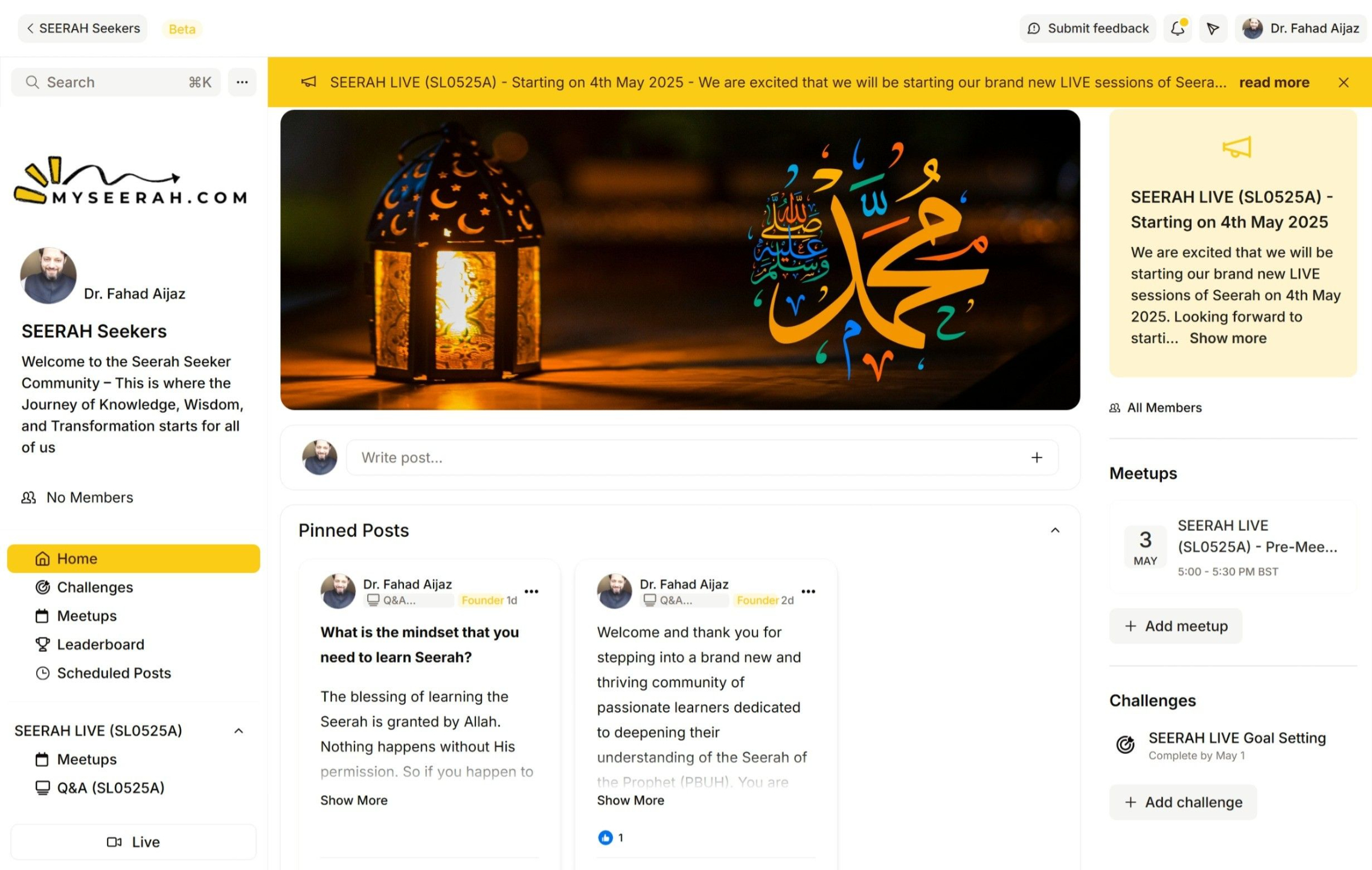This screenshot has height=870, width=1372.
Task: Click the thumbs-up reaction on welcome post
Action: [x=605, y=837]
